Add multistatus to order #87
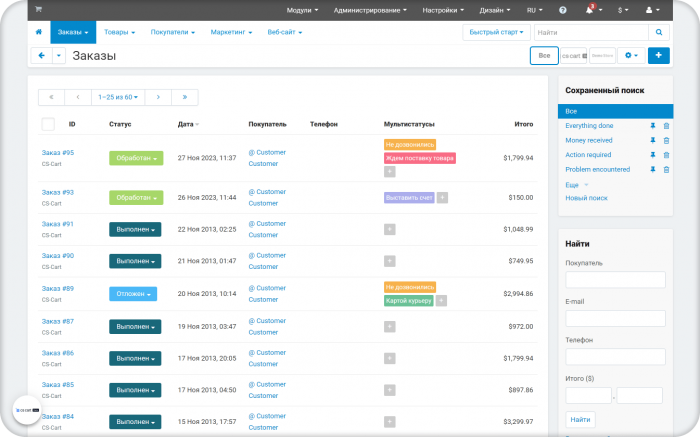 coord(389,327)
